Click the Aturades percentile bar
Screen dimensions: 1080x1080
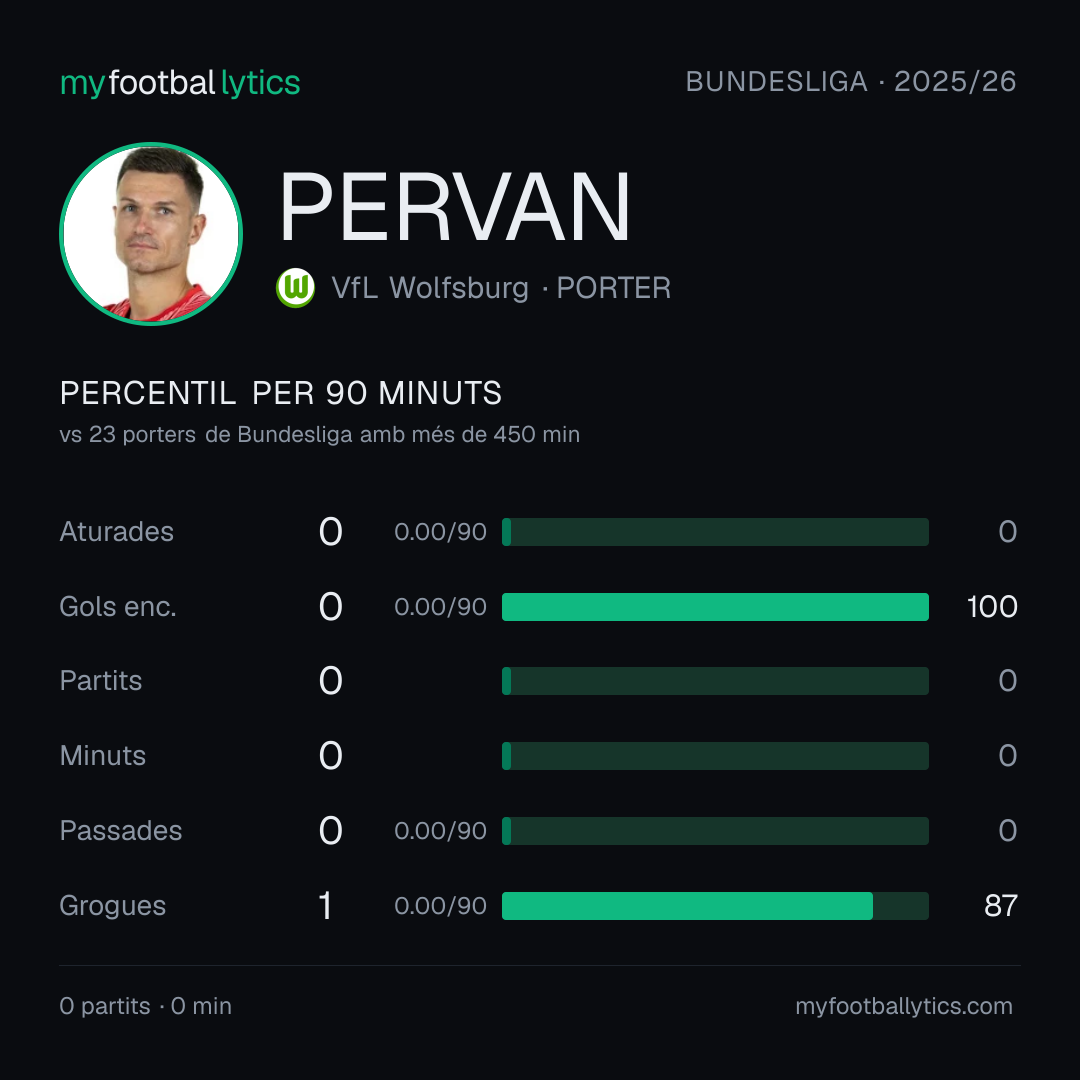point(715,532)
